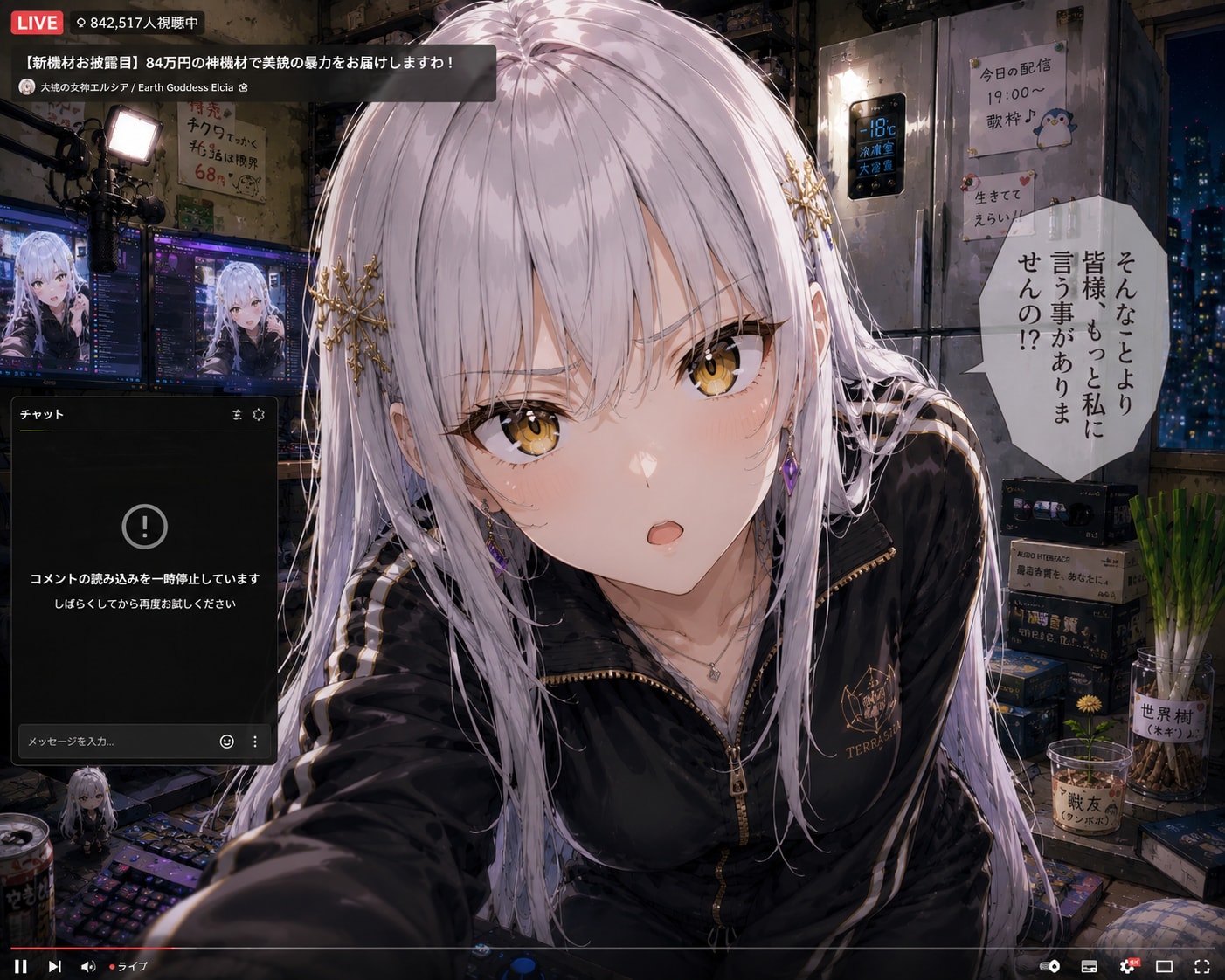Open the channel avatar of Elcia
The height and width of the screenshot is (980, 1225).
click(x=27, y=87)
